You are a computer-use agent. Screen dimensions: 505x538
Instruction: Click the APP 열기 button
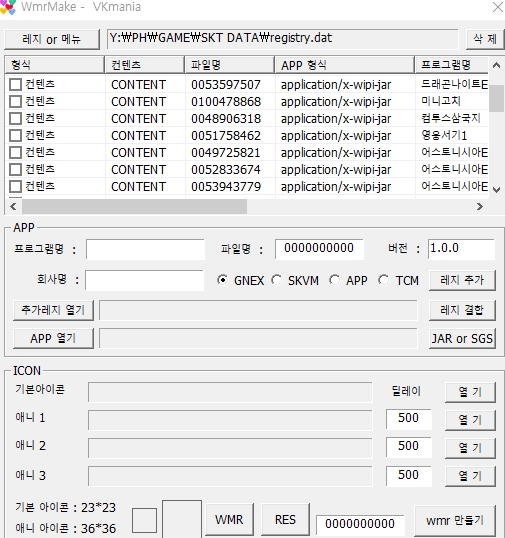click(53, 338)
